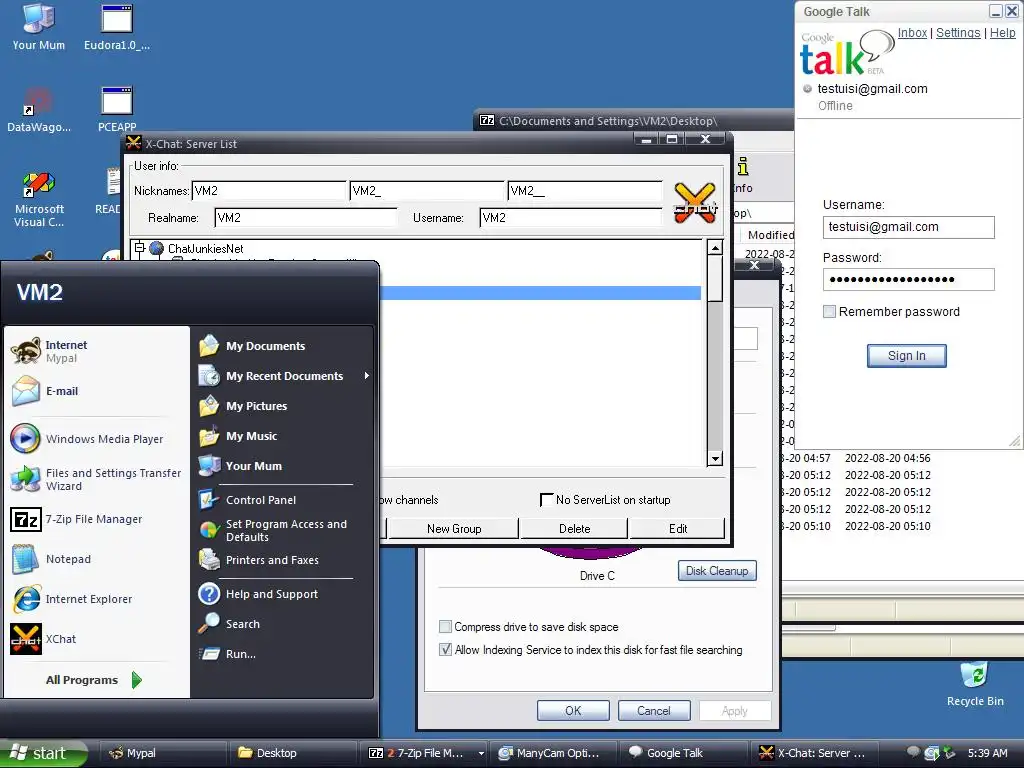Switch to X-Chat: Server taskbar button

pos(814,753)
